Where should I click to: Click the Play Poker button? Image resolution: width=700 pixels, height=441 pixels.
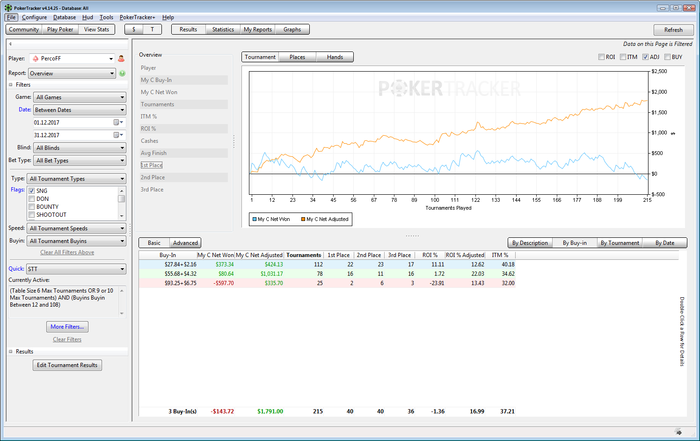60,29
